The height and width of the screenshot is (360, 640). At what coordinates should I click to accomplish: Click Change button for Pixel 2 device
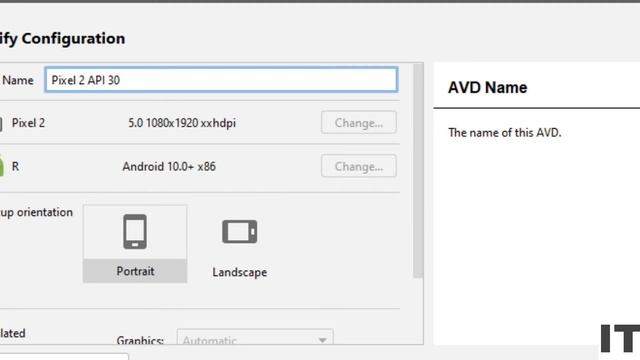point(358,122)
